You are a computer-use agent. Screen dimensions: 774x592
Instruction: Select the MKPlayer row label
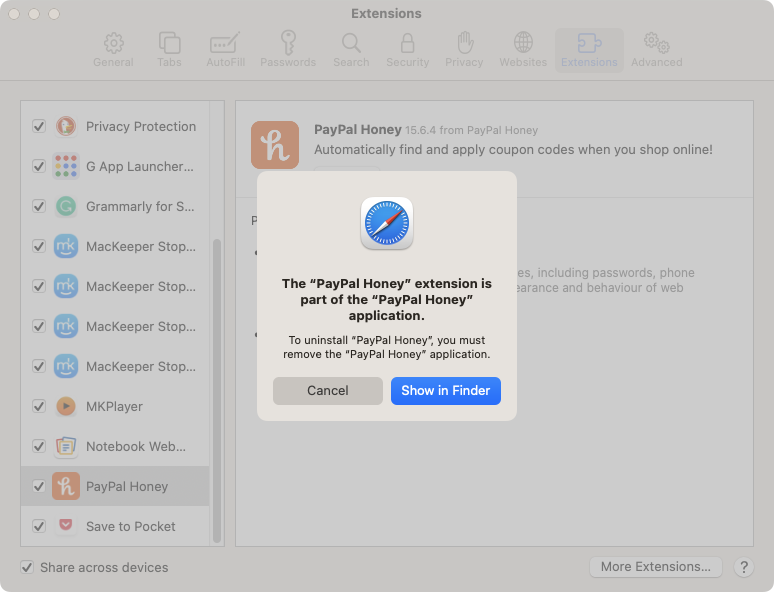(114, 406)
